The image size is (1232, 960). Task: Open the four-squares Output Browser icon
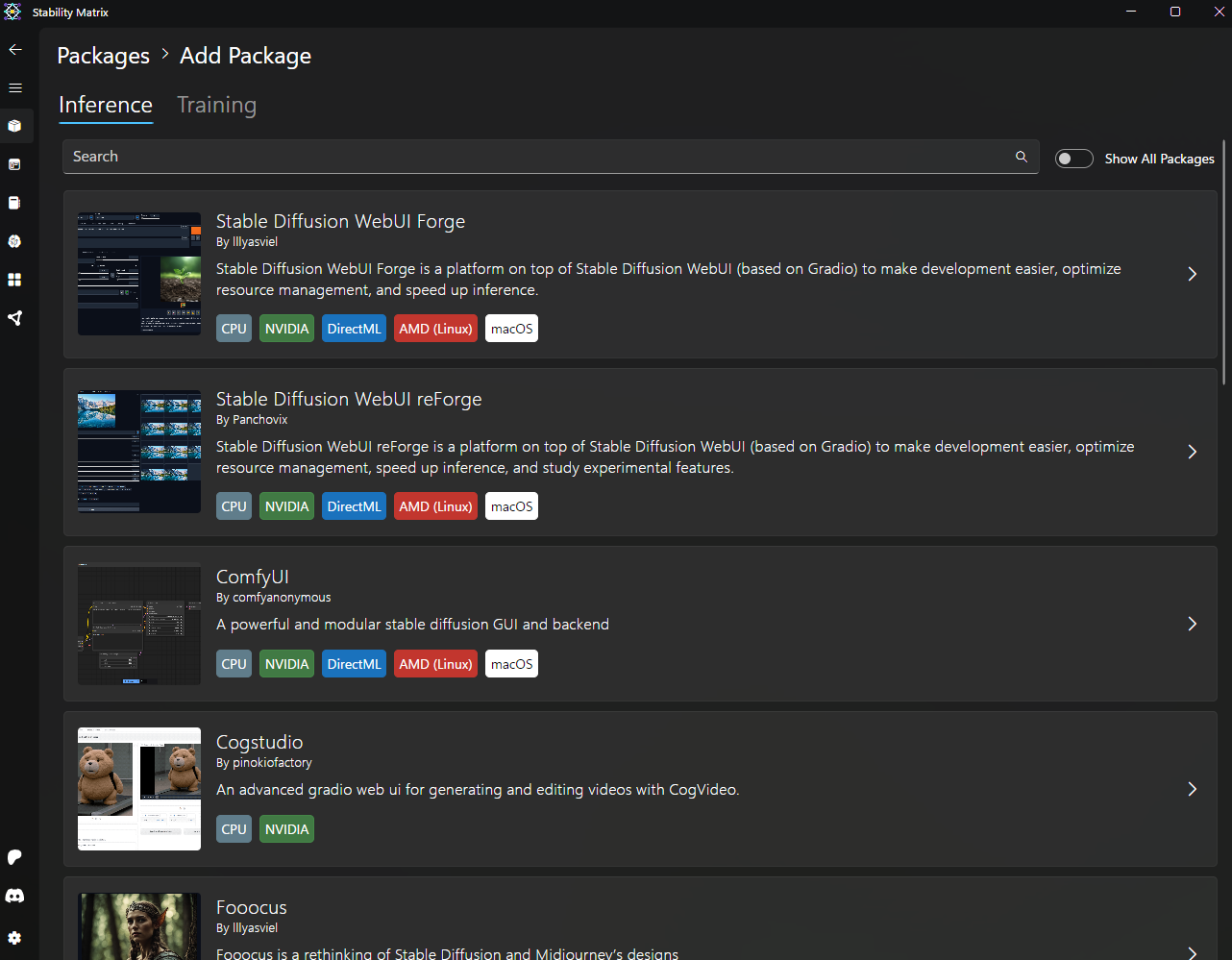tap(14, 280)
